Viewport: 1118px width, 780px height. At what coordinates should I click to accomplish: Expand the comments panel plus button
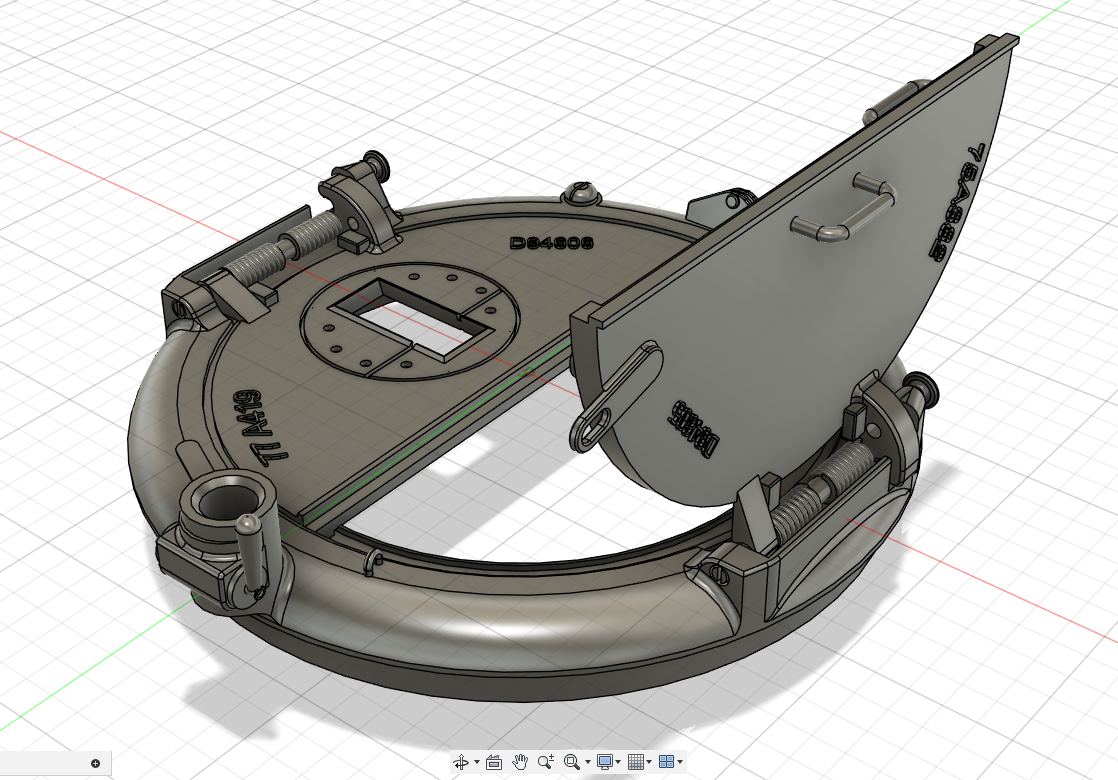[x=96, y=764]
